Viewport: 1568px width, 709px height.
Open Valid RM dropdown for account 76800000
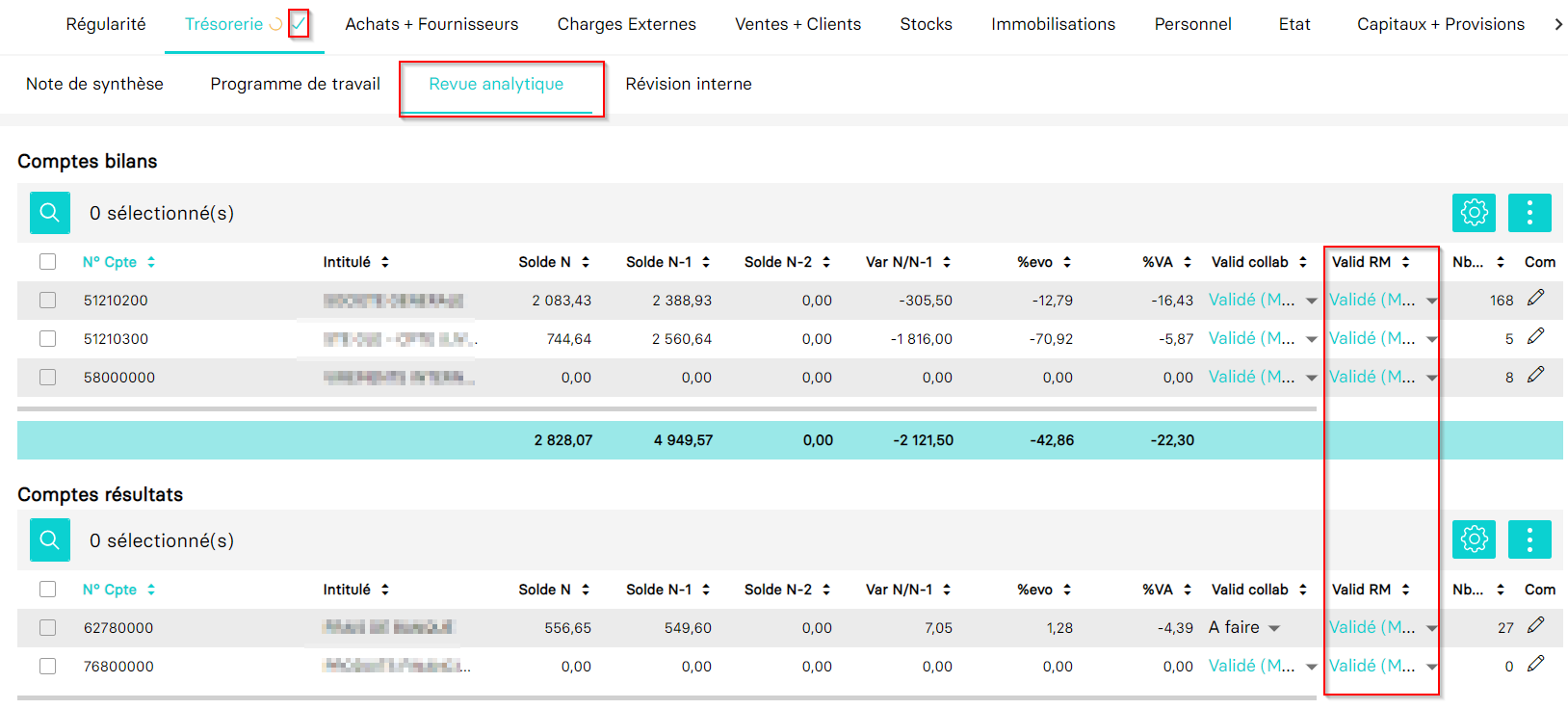[x=1383, y=666]
